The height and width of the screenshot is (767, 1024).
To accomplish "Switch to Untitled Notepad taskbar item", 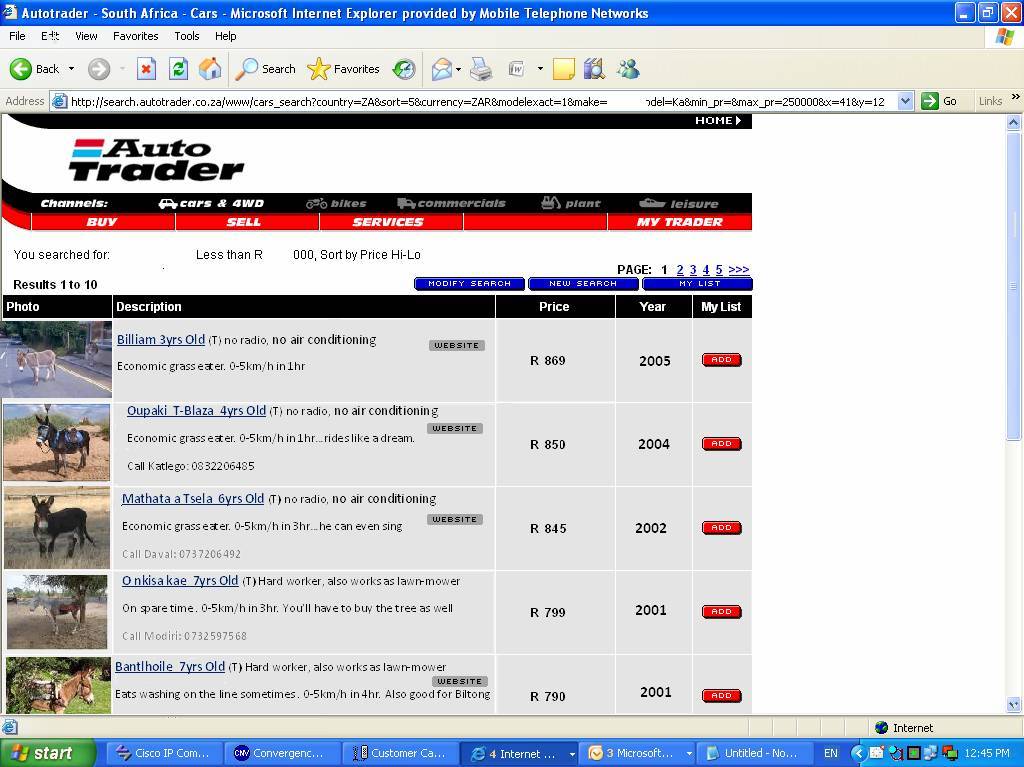I will click(x=754, y=753).
